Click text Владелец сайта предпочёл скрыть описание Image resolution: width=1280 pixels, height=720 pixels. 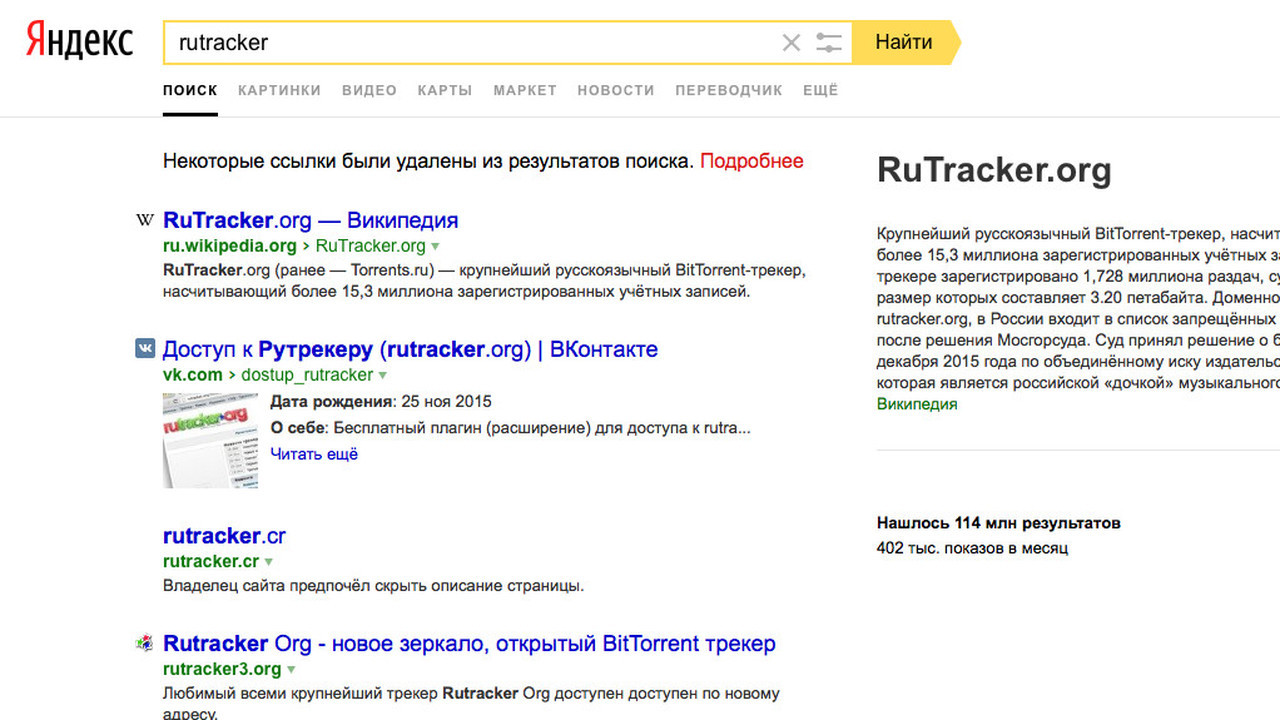pos(373,586)
